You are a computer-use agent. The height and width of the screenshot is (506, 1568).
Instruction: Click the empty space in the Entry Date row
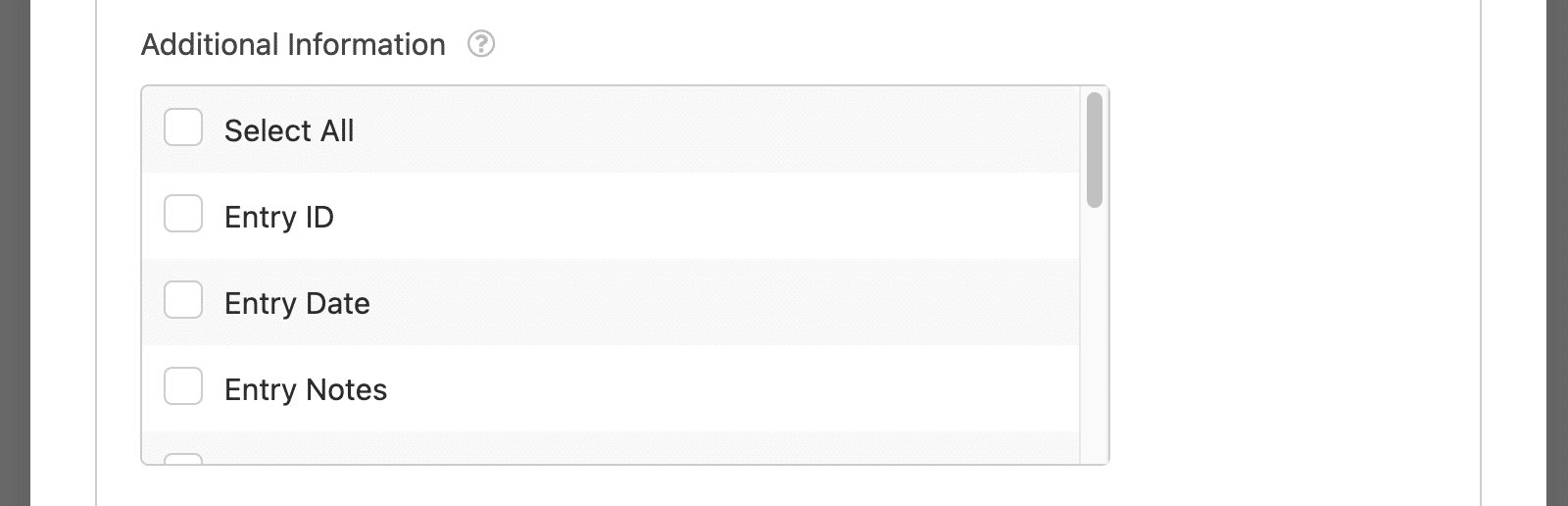[725, 302]
